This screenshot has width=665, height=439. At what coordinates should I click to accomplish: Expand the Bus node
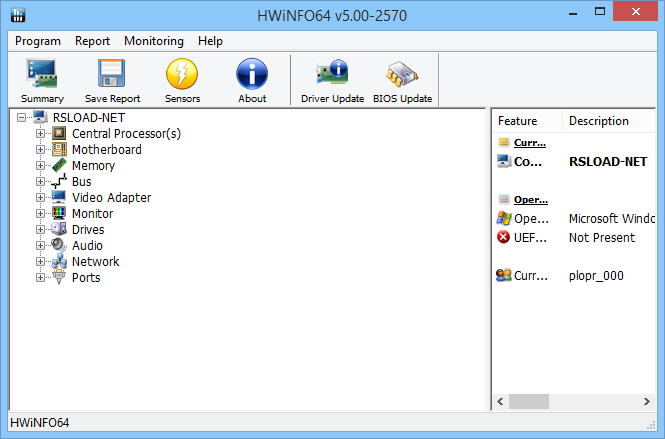coord(40,182)
